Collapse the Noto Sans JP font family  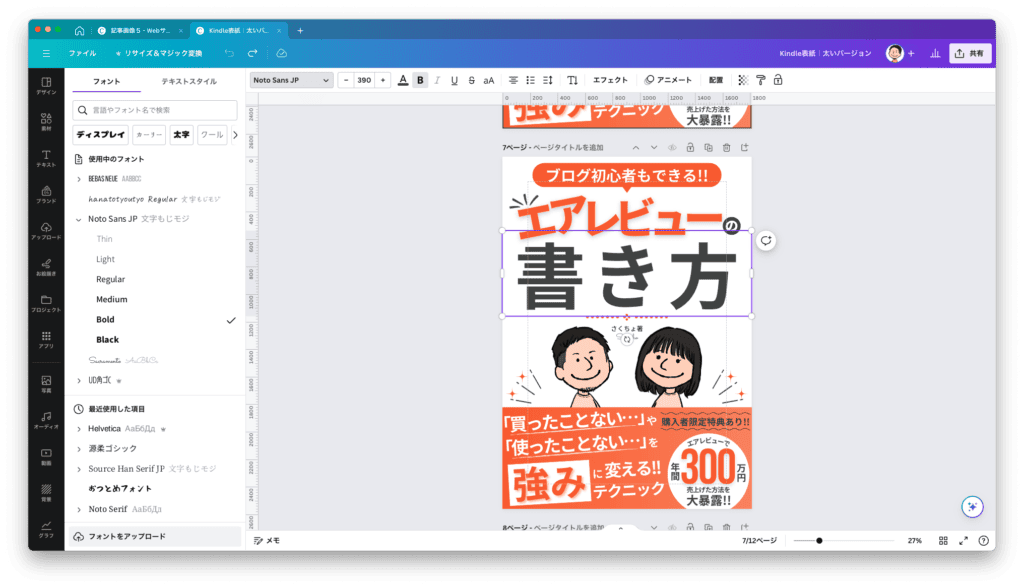click(x=79, y=220)
